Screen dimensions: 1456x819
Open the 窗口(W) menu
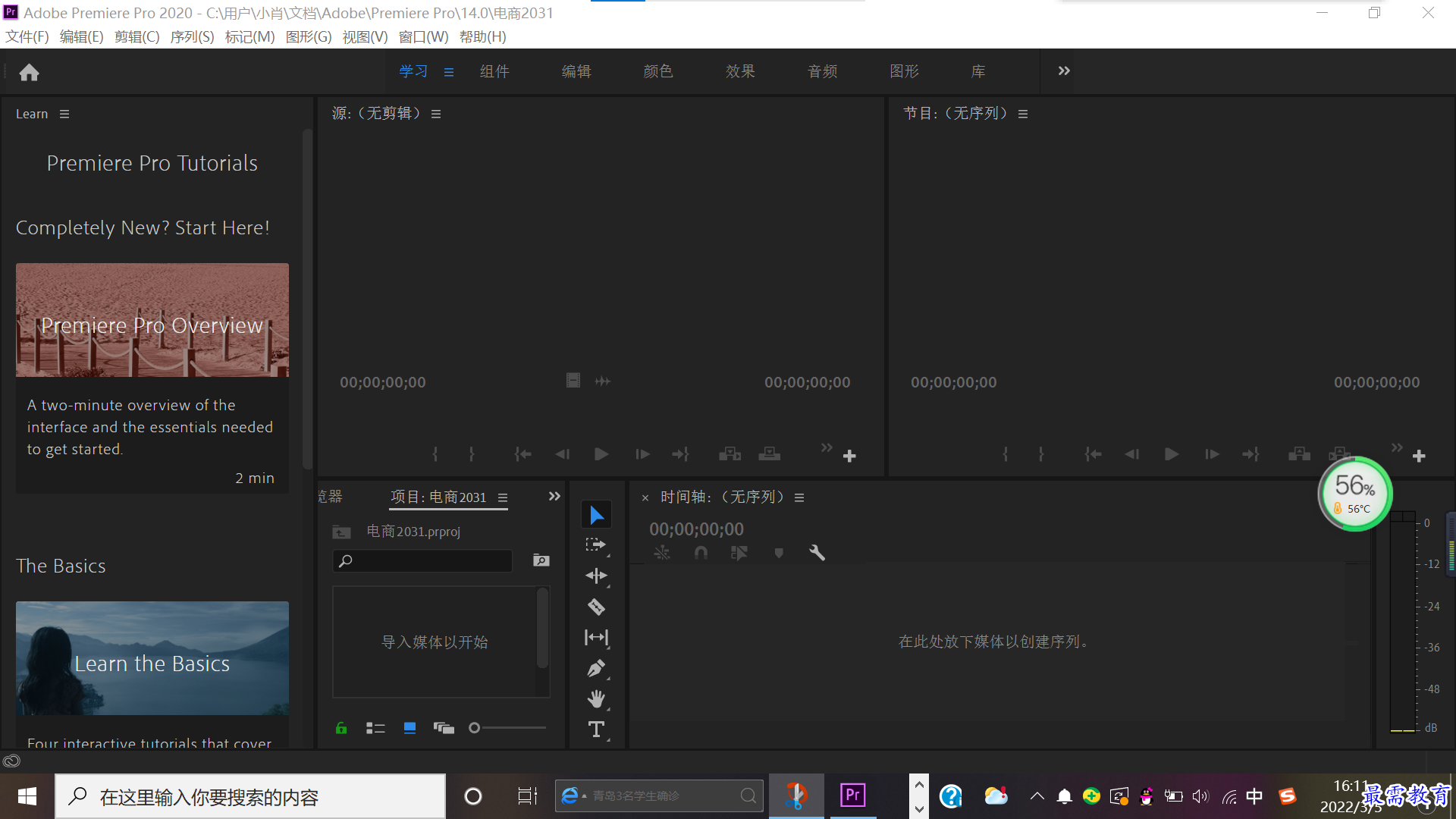pos(423,36)
